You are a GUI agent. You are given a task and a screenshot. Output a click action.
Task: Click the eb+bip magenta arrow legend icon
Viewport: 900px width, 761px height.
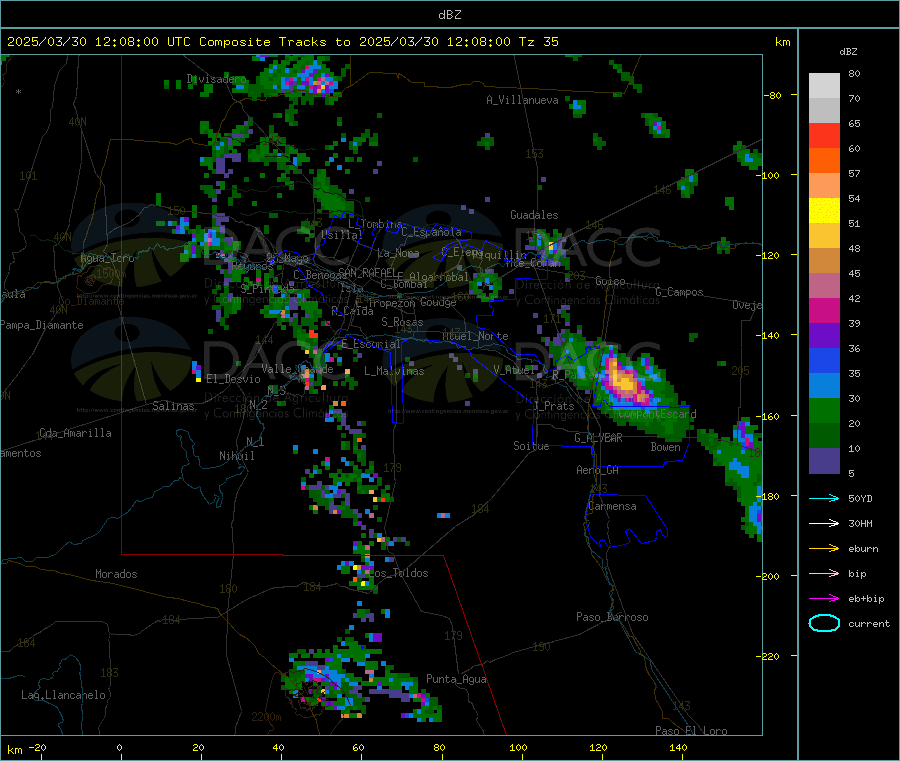(x=824, y=599)
